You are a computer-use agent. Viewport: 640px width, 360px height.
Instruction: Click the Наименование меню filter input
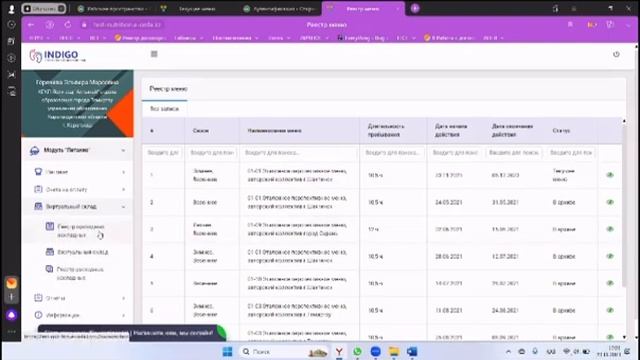click(x=299, y=152)
